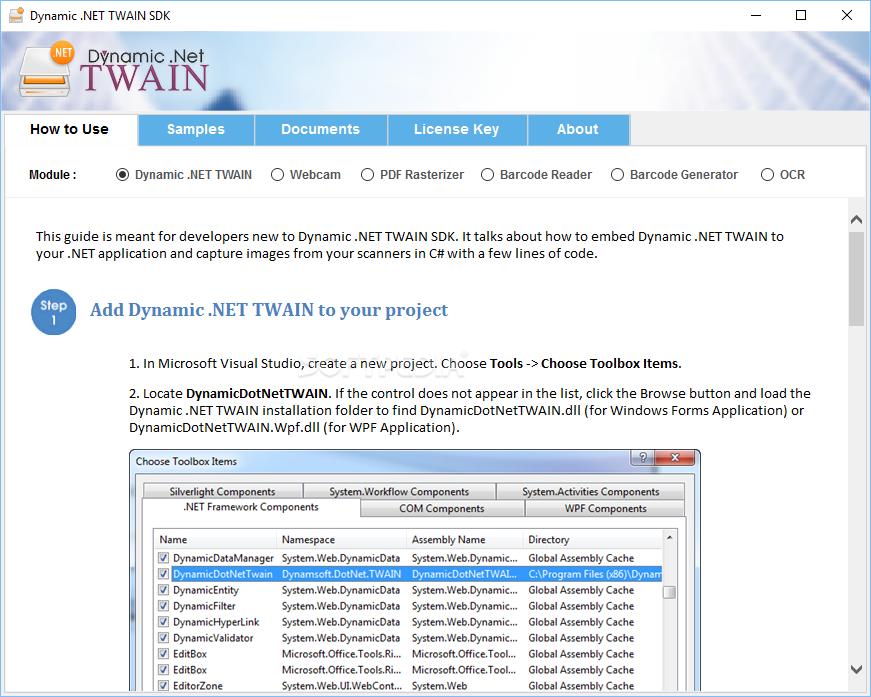This screenshot has height=697, width=871.
Task: Select the Dynamic .NET TWAIN module radio
Action: click(x=122, y=175)
